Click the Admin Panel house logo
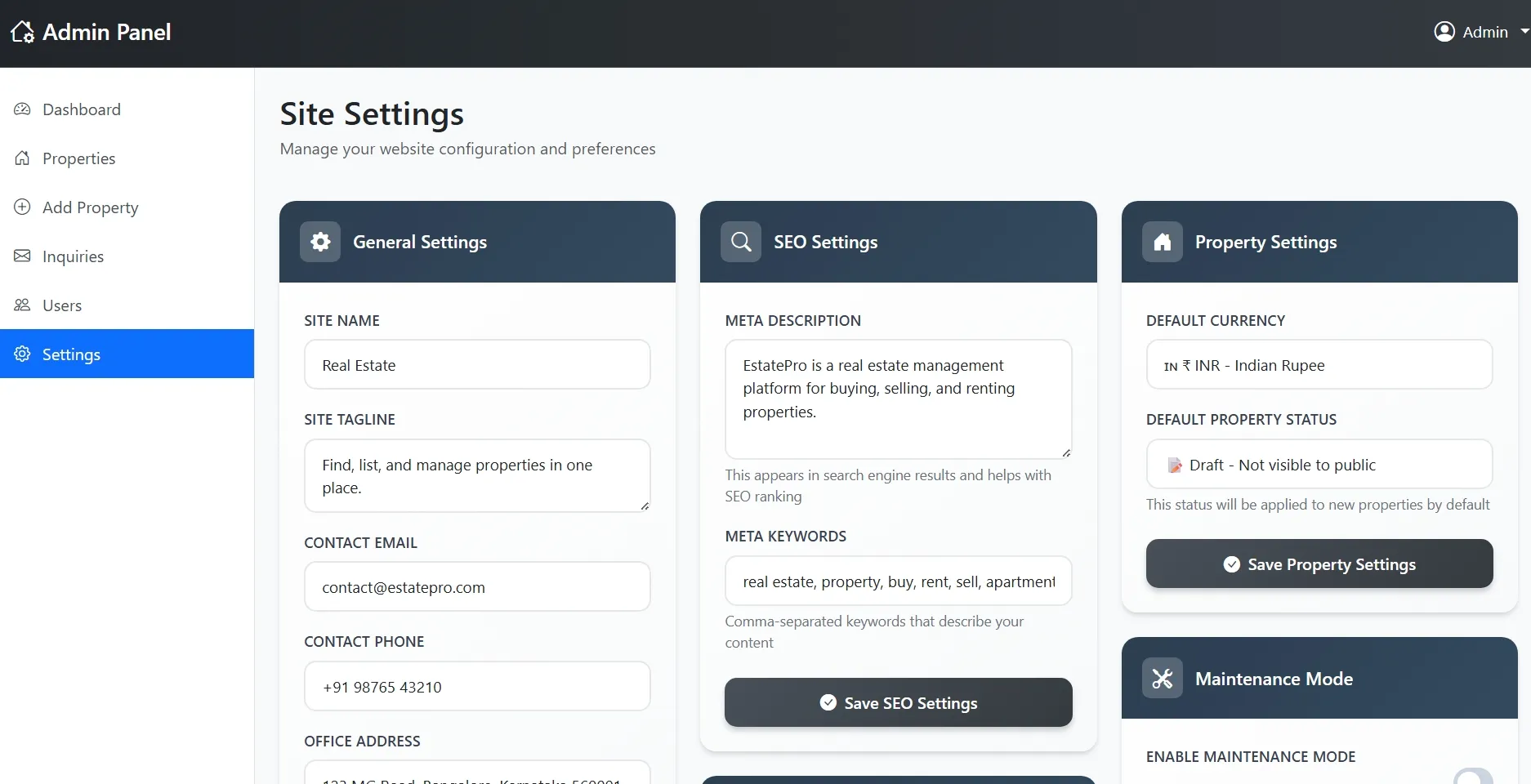This screenshot has width=1531, height=784. click(21, 32)
